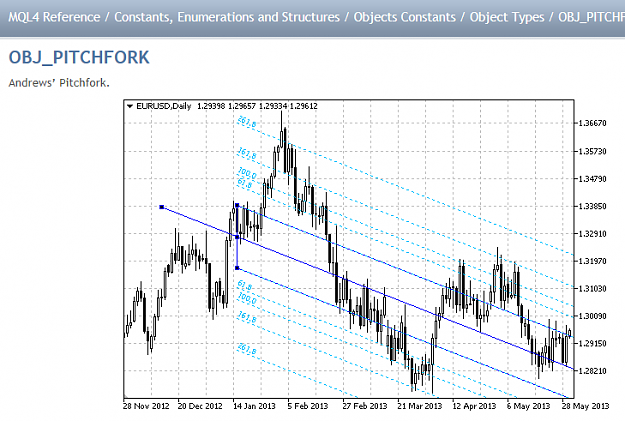Click the 27 Feb 2013 date label
625x421 pixels.
[x=365, y=406]
